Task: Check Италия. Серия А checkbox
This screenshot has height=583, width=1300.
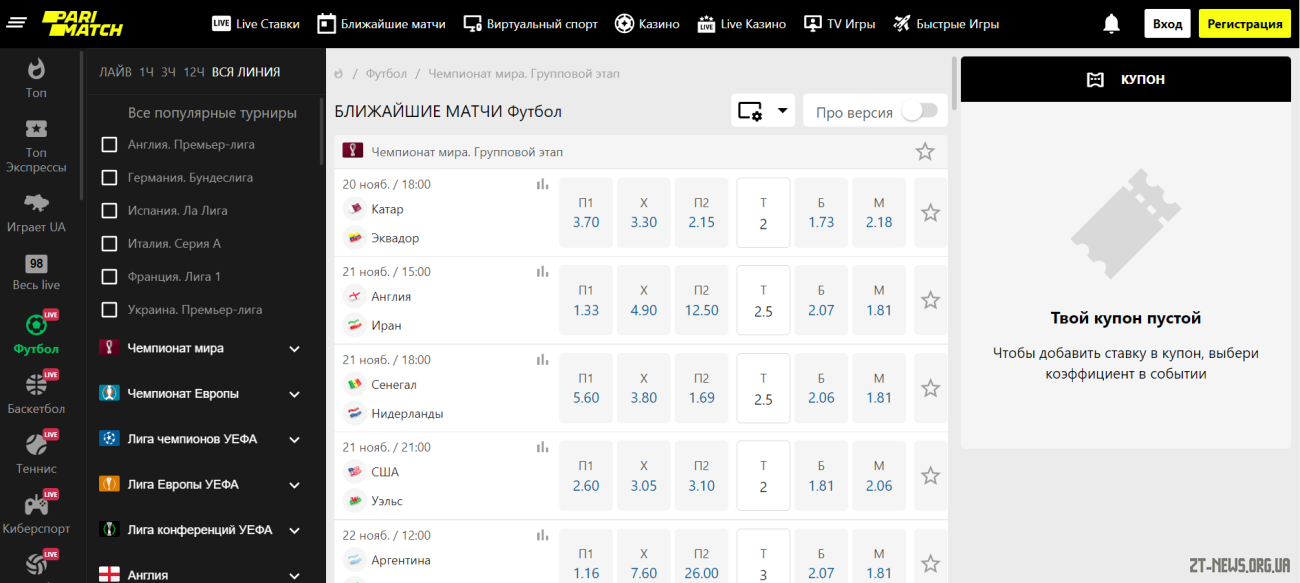Action: click(110, 244)
